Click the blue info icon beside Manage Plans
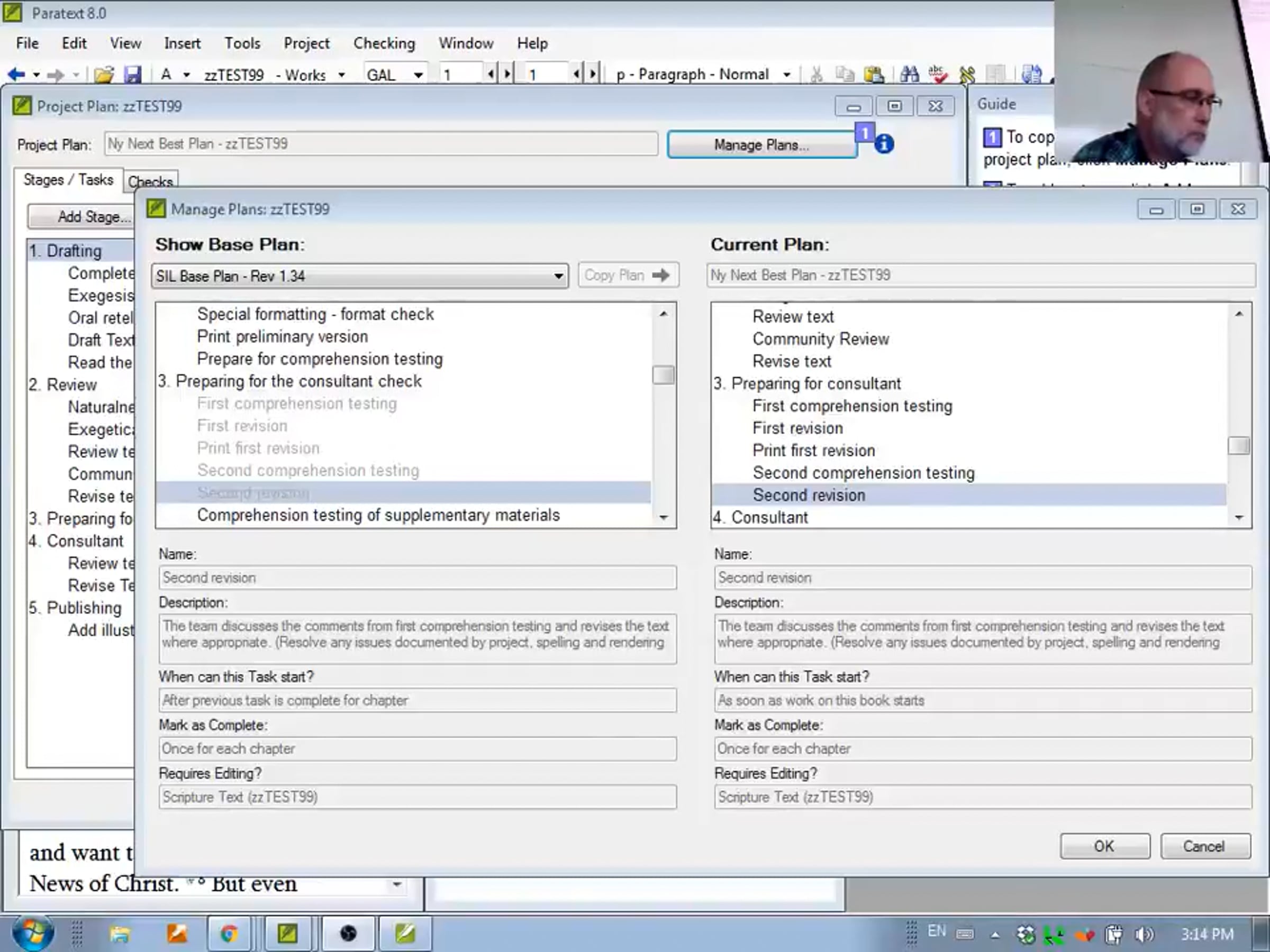This screenshot has height=952, width=1270. [884, 144]
